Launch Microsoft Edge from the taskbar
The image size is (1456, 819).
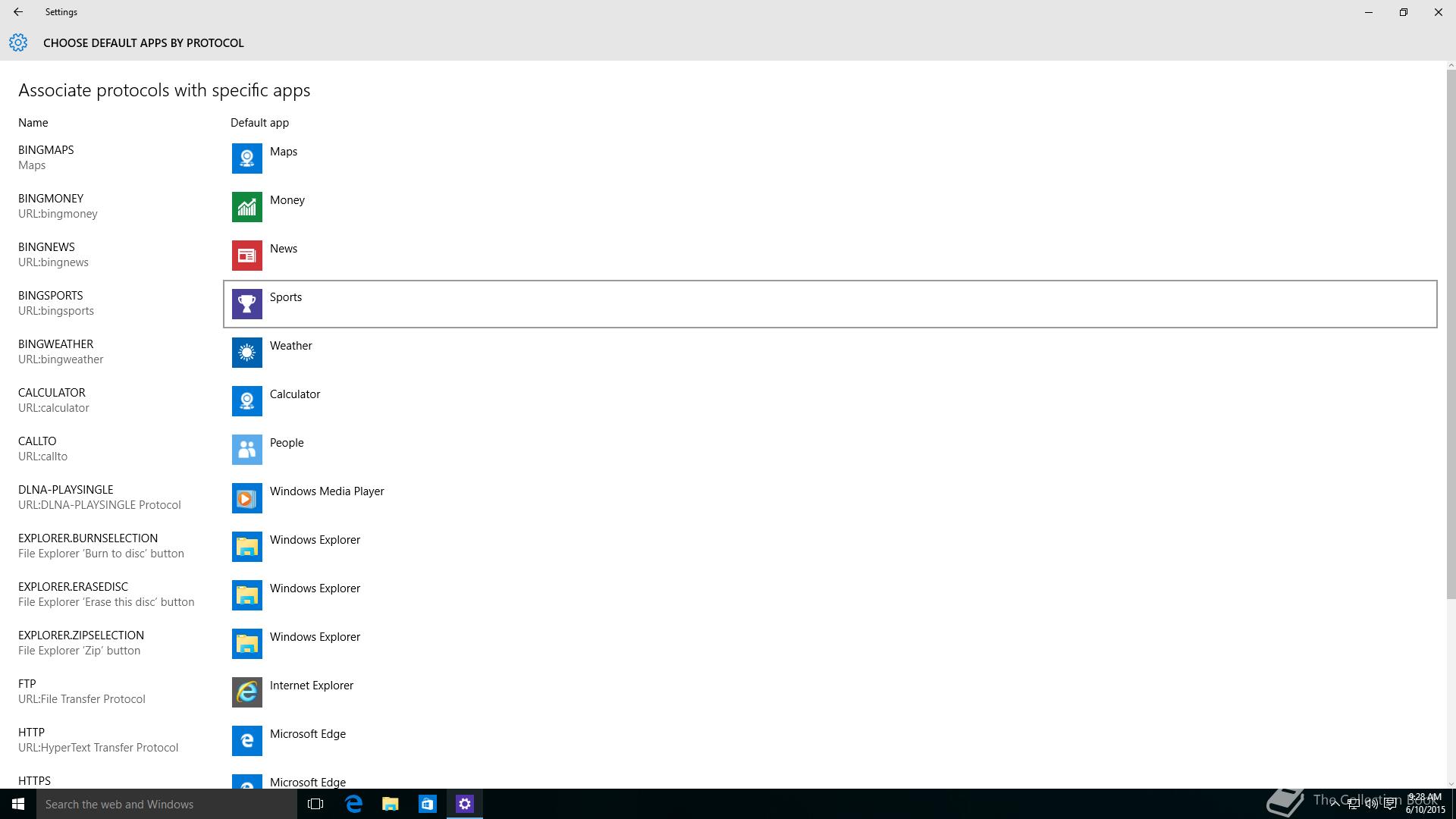point(353,804)
